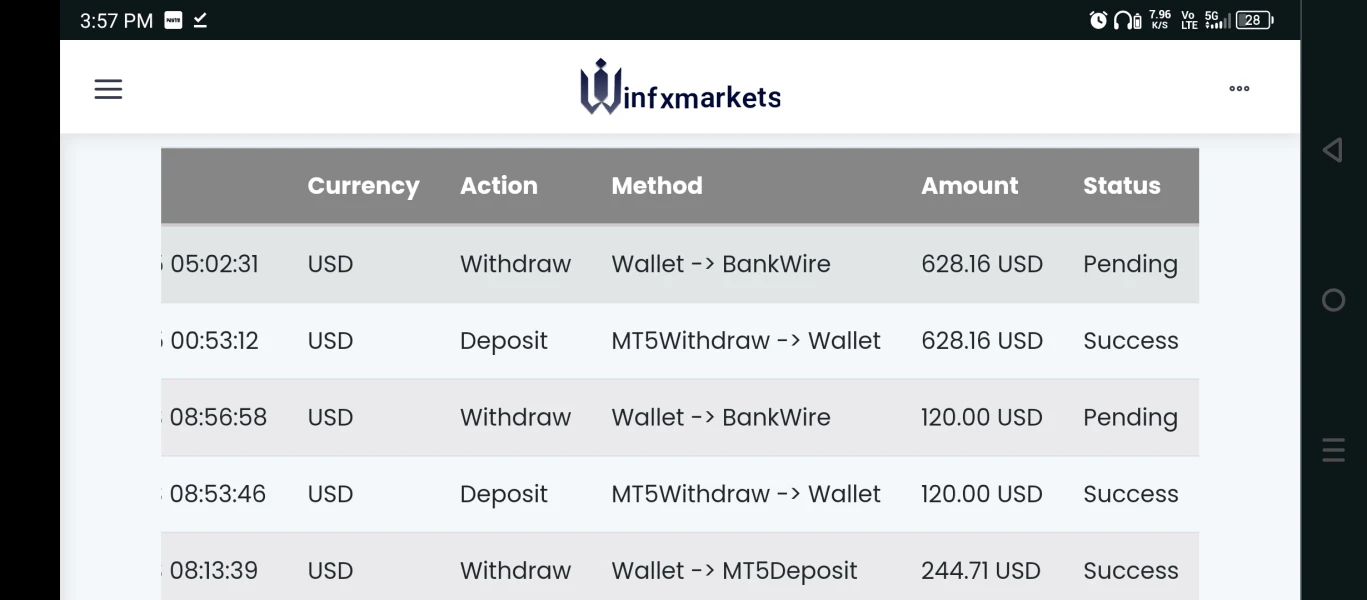Click the 05:02:31 transaction row timestamp
The width and height of the screenshot is (1367, 600).
tap(214, 264)
